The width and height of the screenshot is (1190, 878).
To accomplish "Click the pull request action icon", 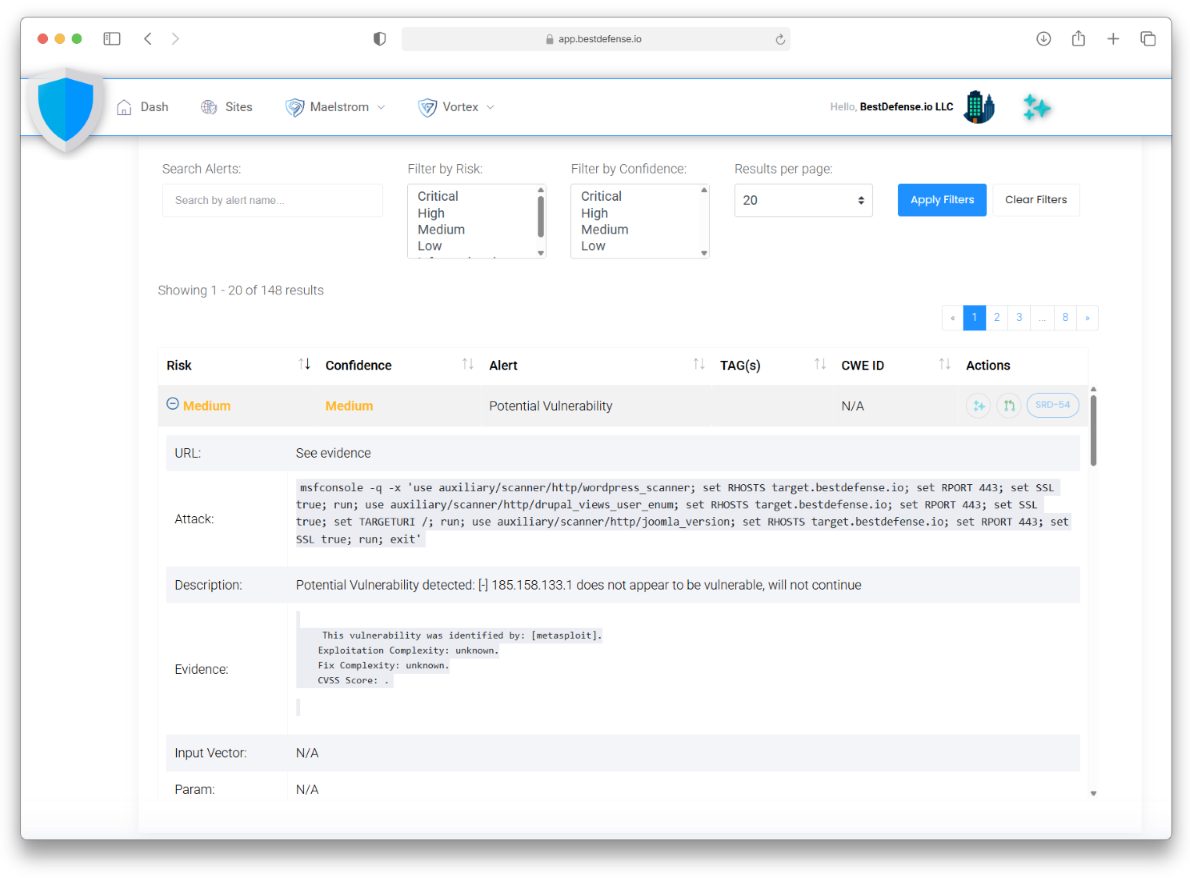I will click(x=1009, y=406).
